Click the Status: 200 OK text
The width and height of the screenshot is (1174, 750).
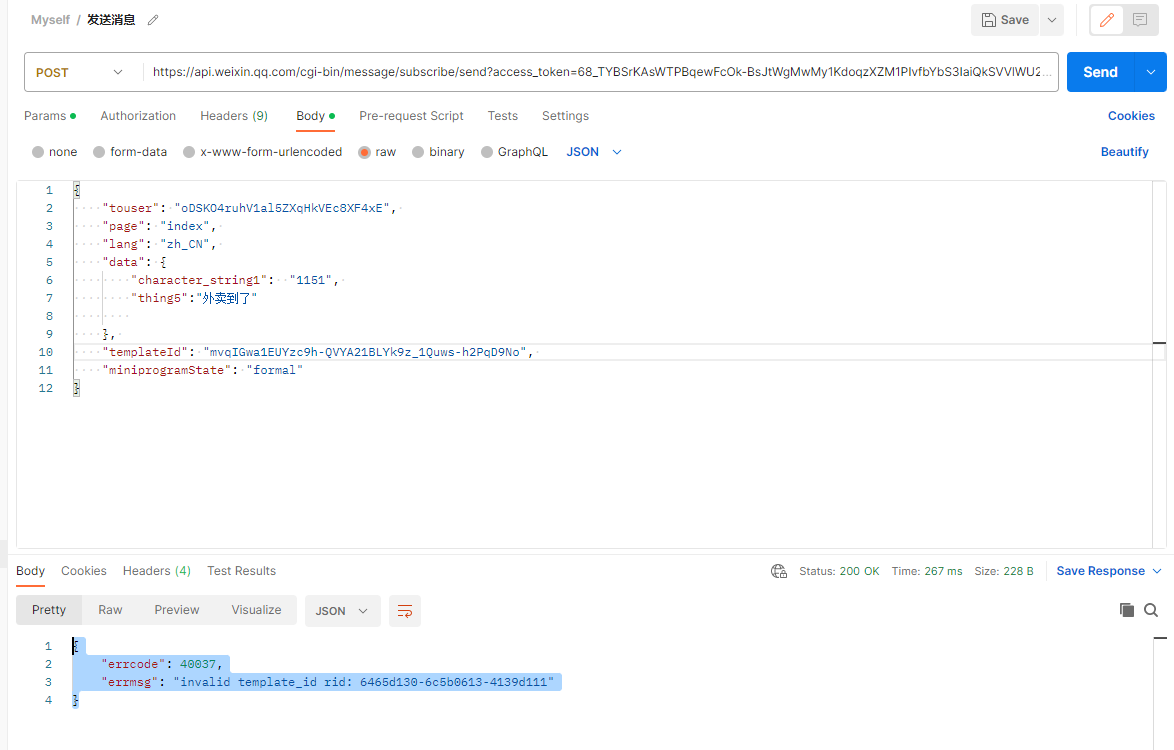click(x=839, y=571)
